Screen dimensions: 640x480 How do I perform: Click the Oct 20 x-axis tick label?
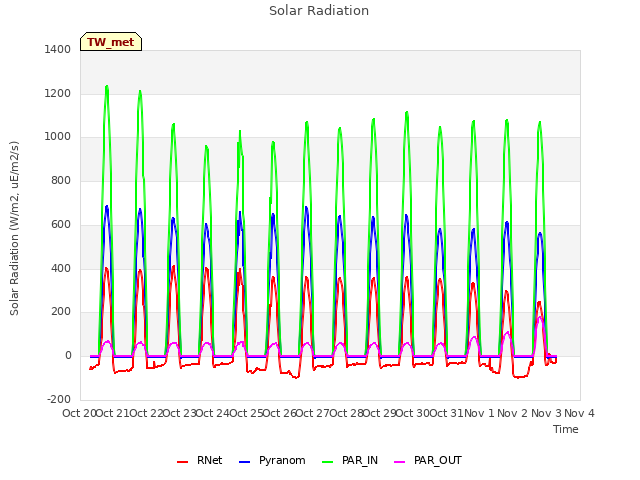point(79,413)
